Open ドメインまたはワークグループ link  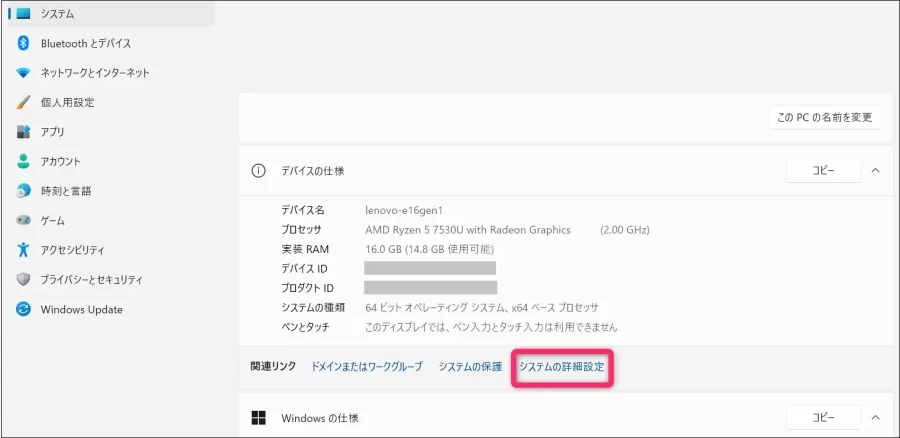(367, 366)
